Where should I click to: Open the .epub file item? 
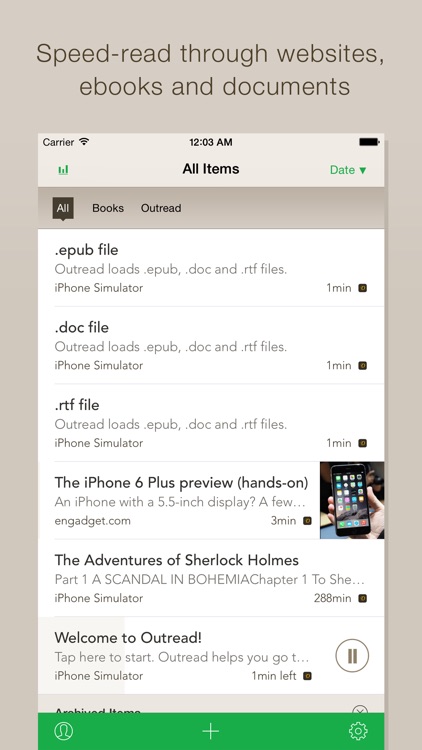[x=211, y=268]
